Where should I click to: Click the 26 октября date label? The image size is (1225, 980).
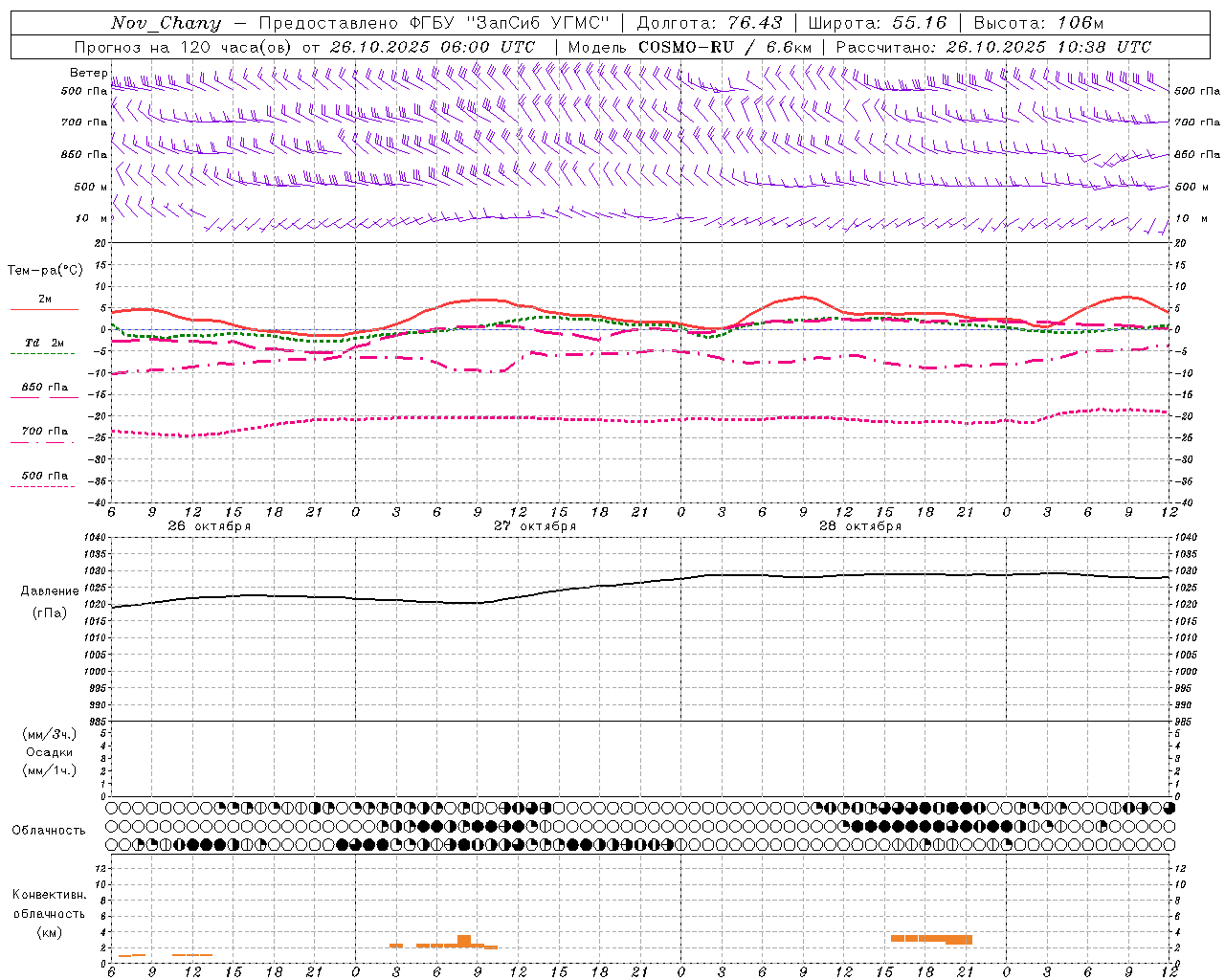pos(210,526)
